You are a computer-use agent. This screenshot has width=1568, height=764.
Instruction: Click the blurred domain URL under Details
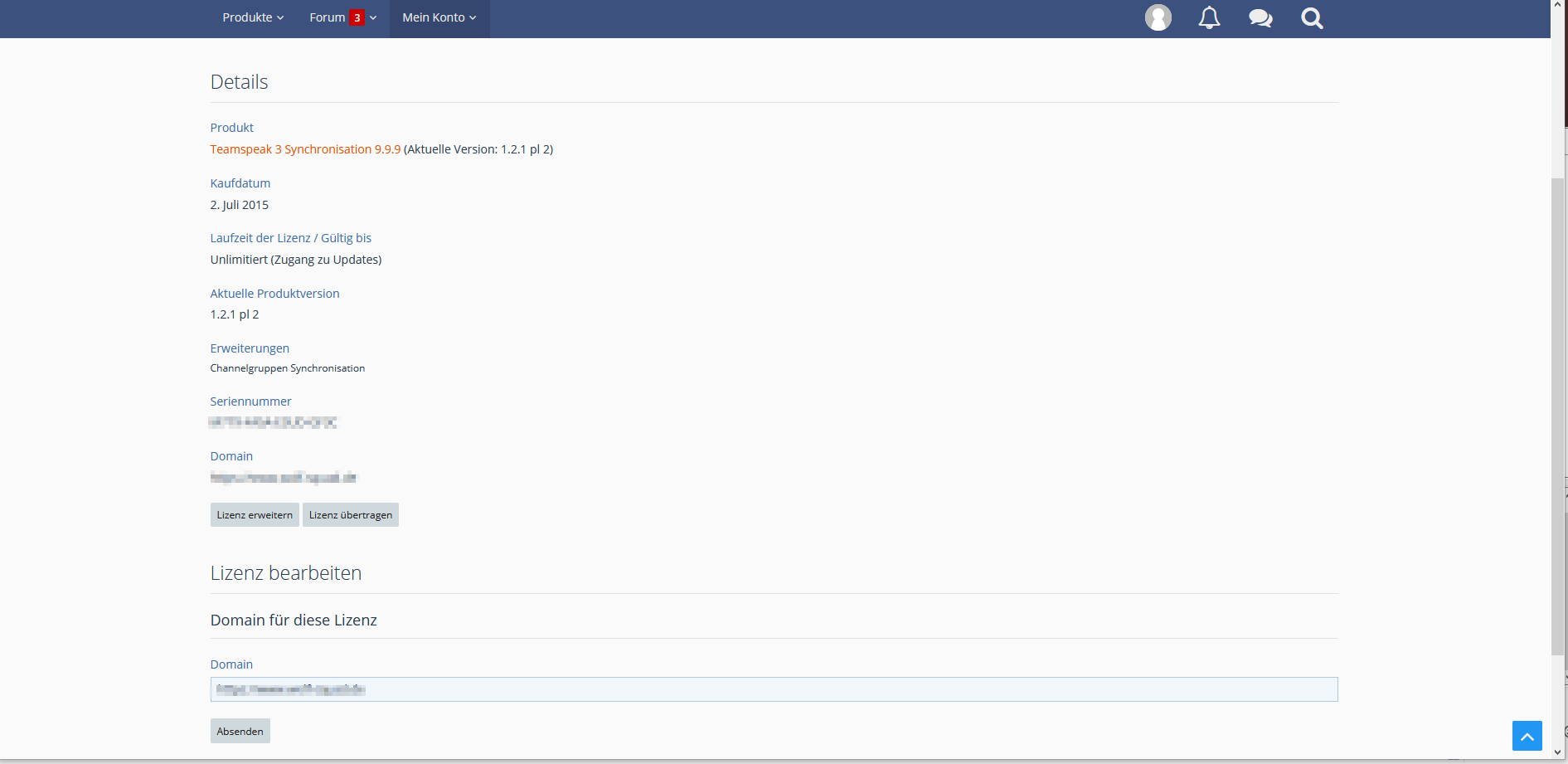click(283, 477)
